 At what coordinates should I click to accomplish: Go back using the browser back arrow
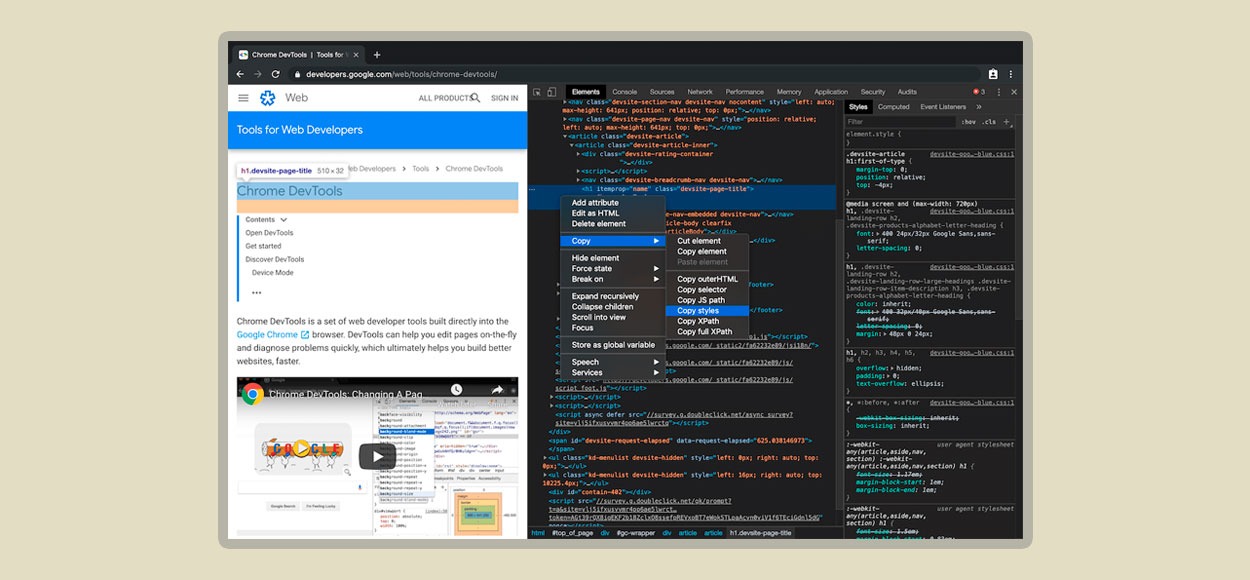(x=240, y=74)
